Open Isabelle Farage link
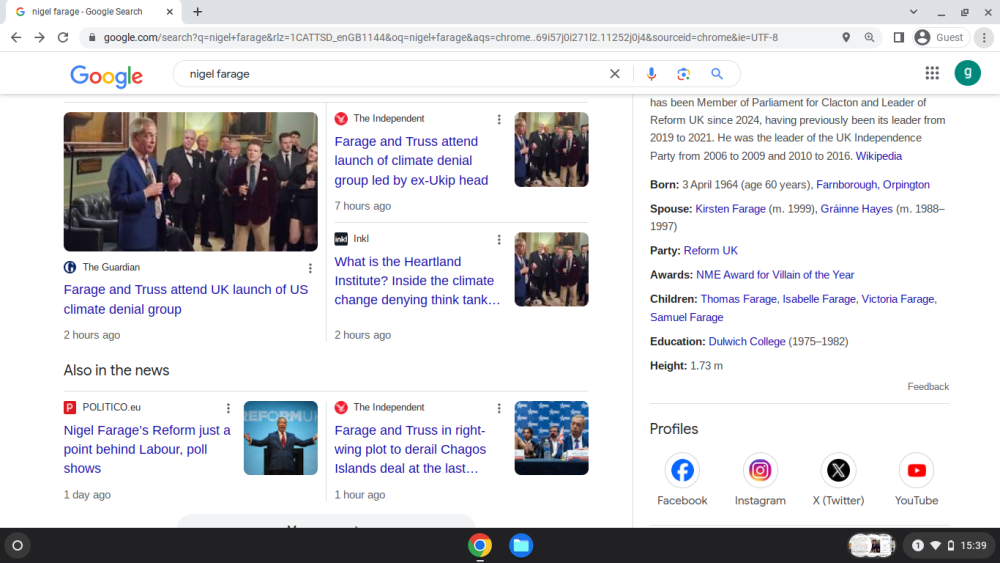 (x=820, y=299)
